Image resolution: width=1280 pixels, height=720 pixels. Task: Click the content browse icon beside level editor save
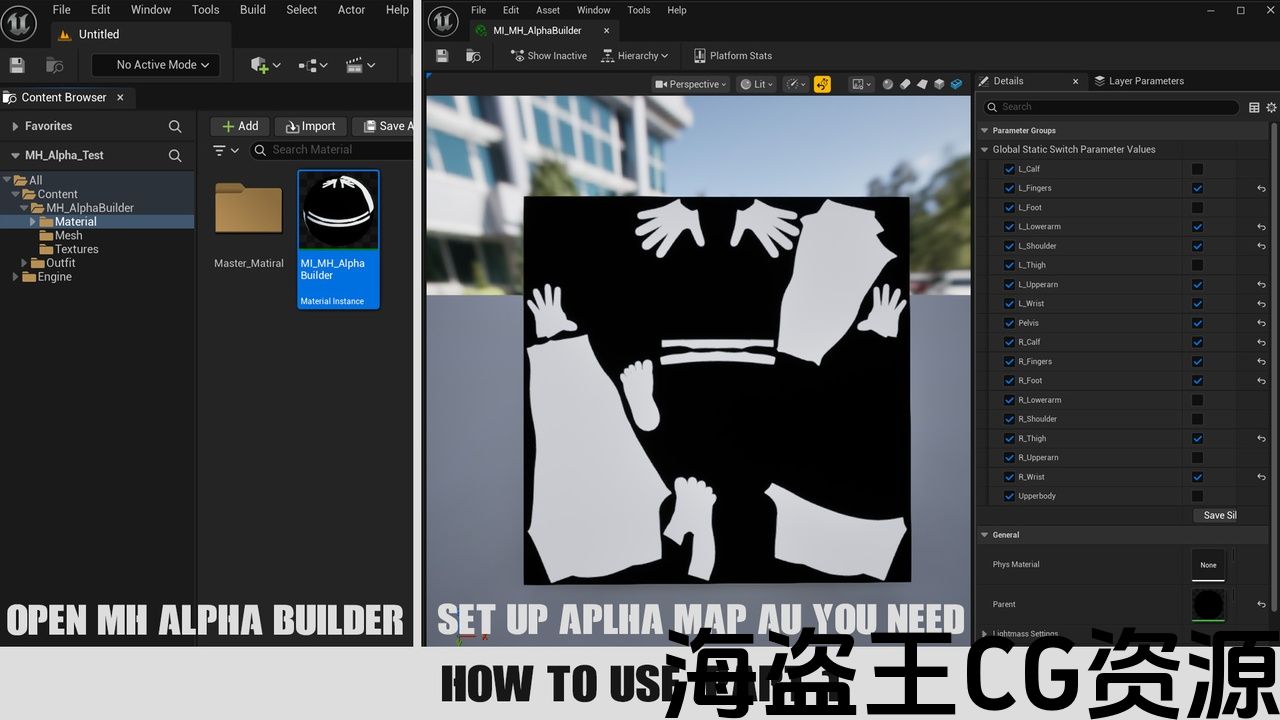55,65
